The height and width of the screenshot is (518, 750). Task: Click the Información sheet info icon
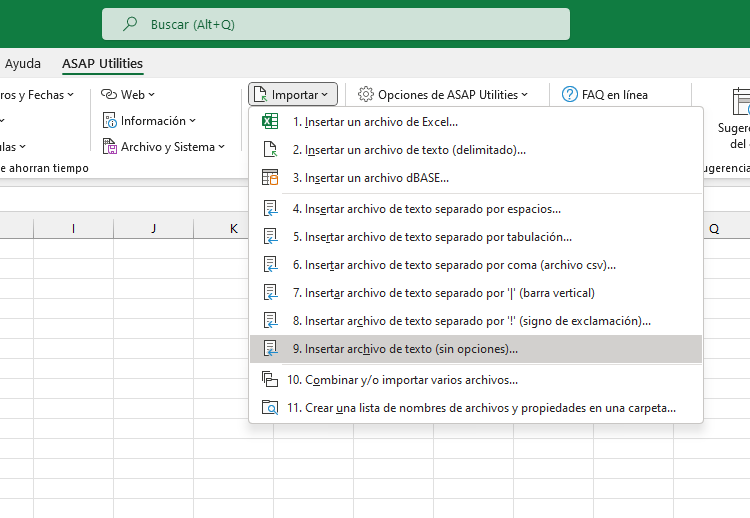click(110, 120)
